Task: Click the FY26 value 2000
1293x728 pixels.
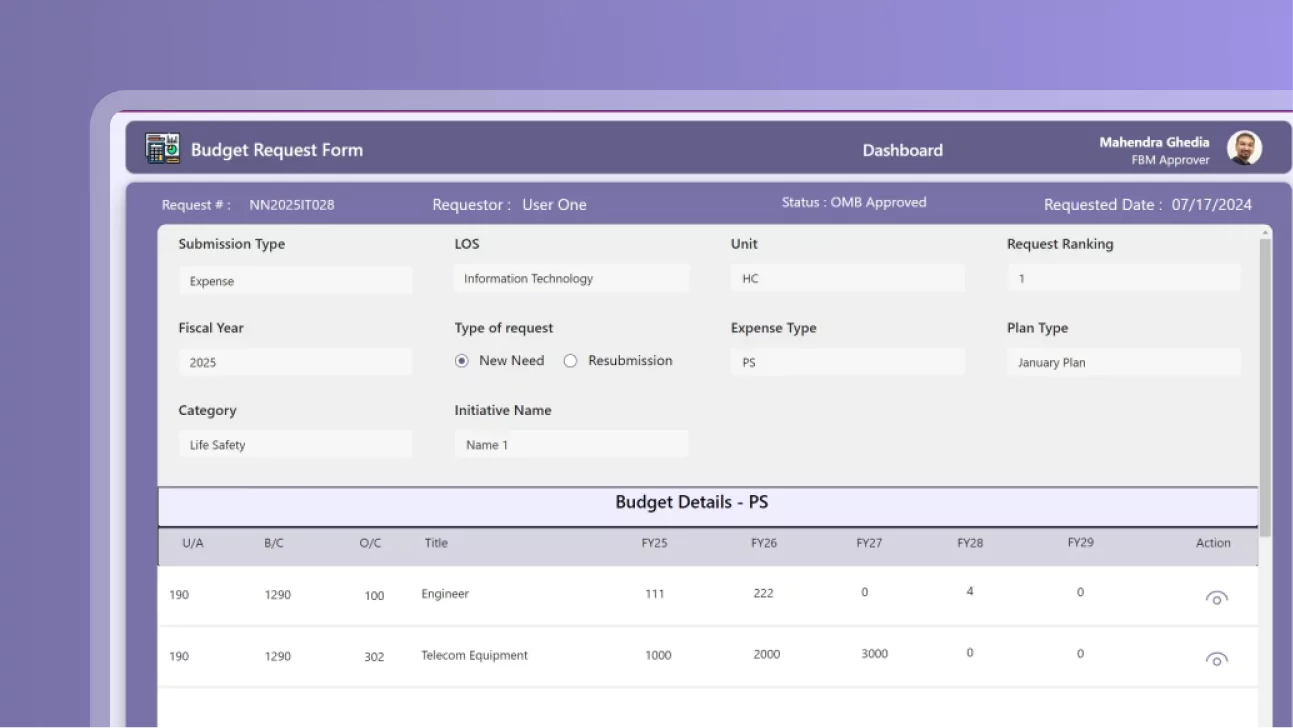Action: 767,654
